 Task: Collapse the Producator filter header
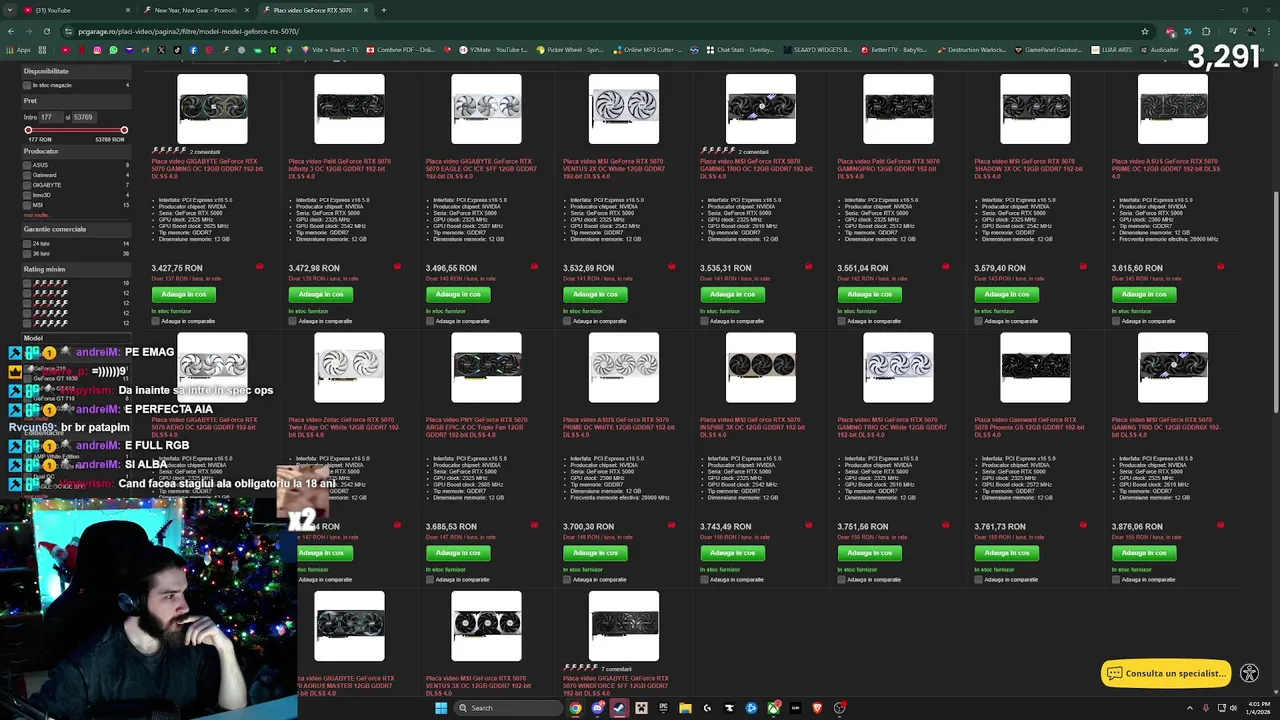click(x=76, y=151)
